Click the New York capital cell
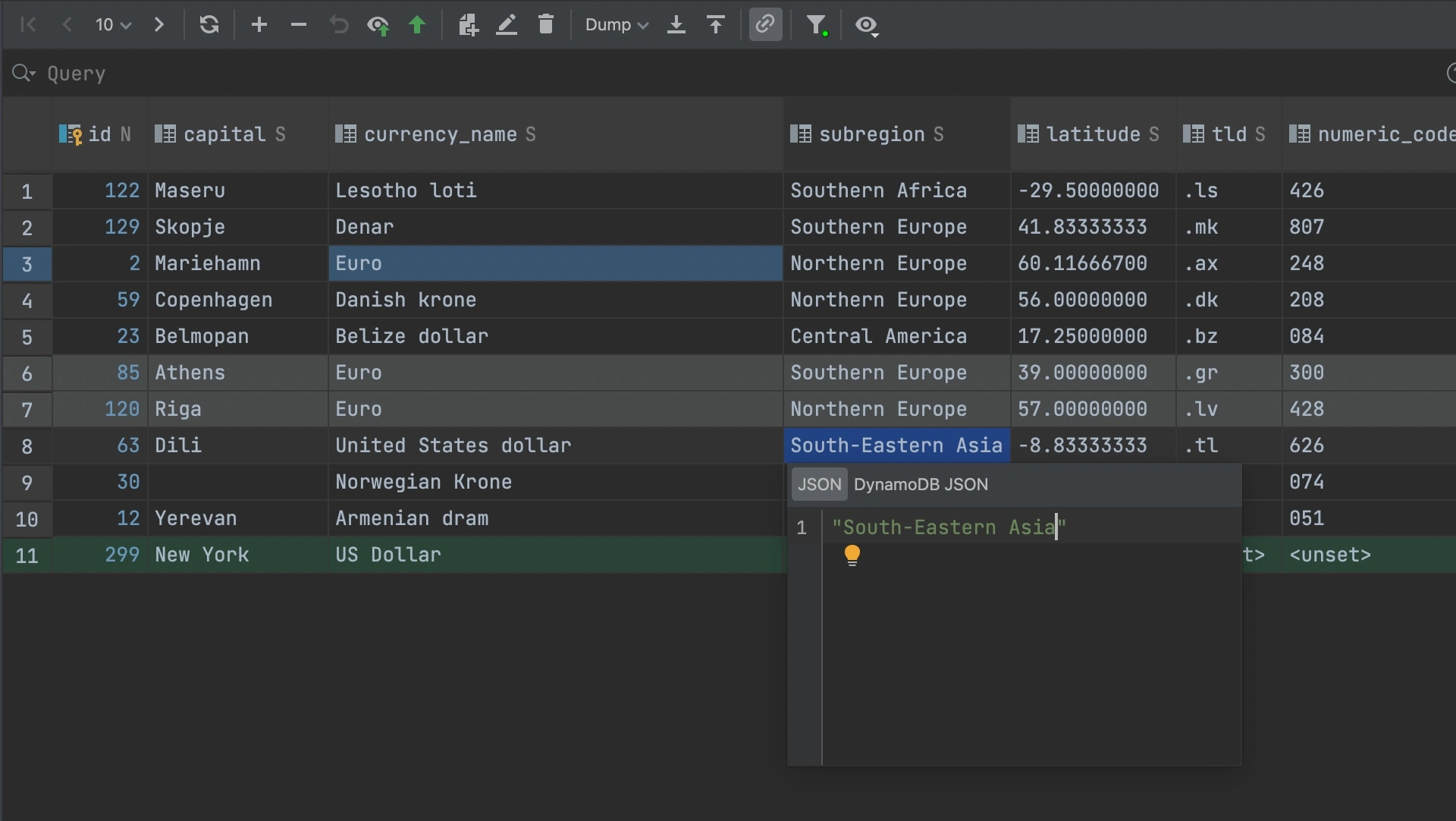This screenshot has width=1456, height=821. 237,555
